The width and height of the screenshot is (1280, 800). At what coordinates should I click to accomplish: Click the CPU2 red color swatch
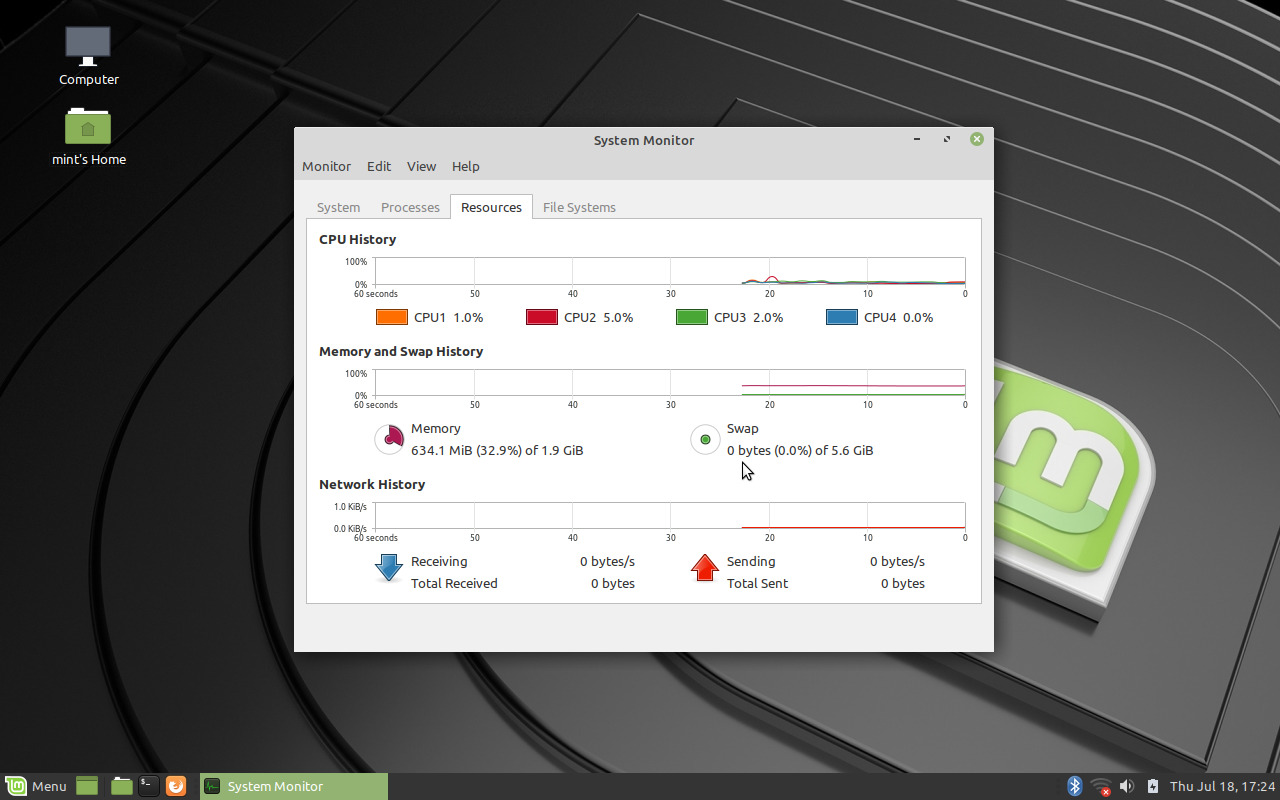[541, 317]
